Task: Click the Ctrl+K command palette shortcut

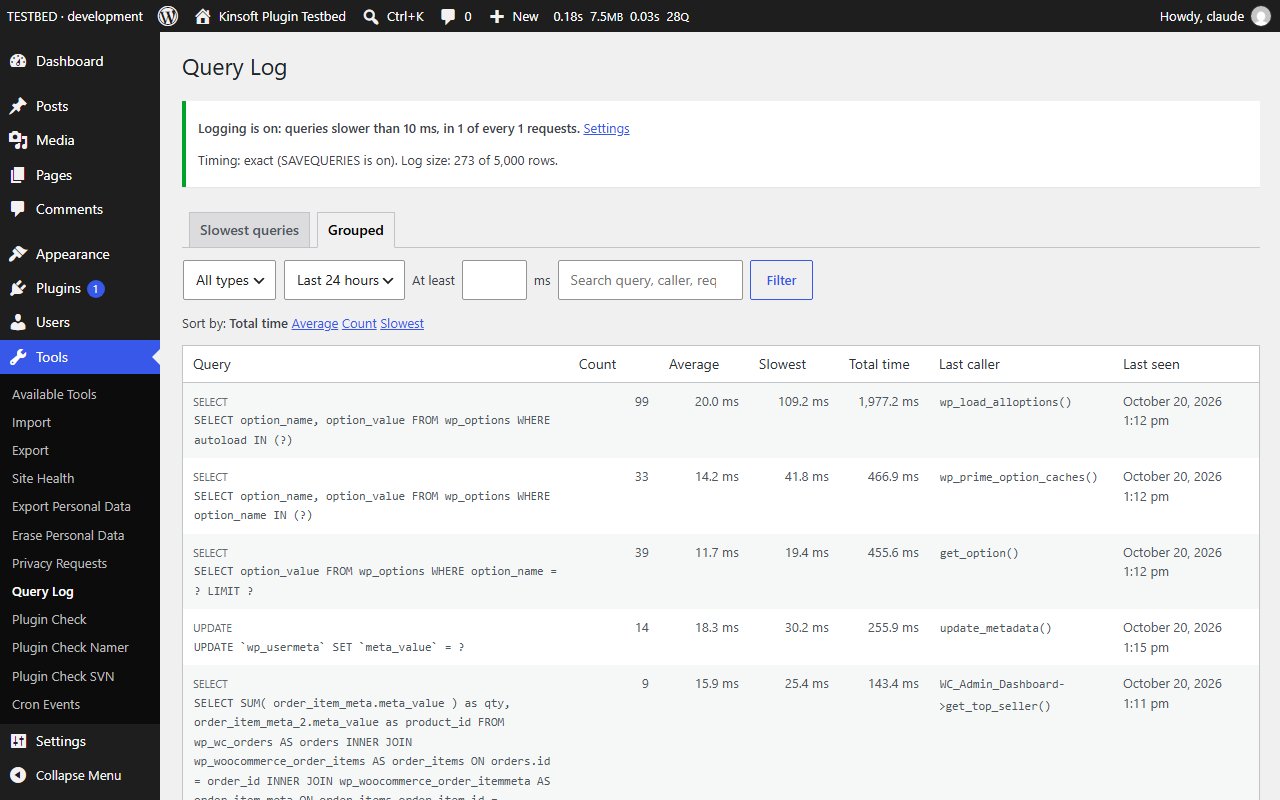Action: tap(393, 16)
